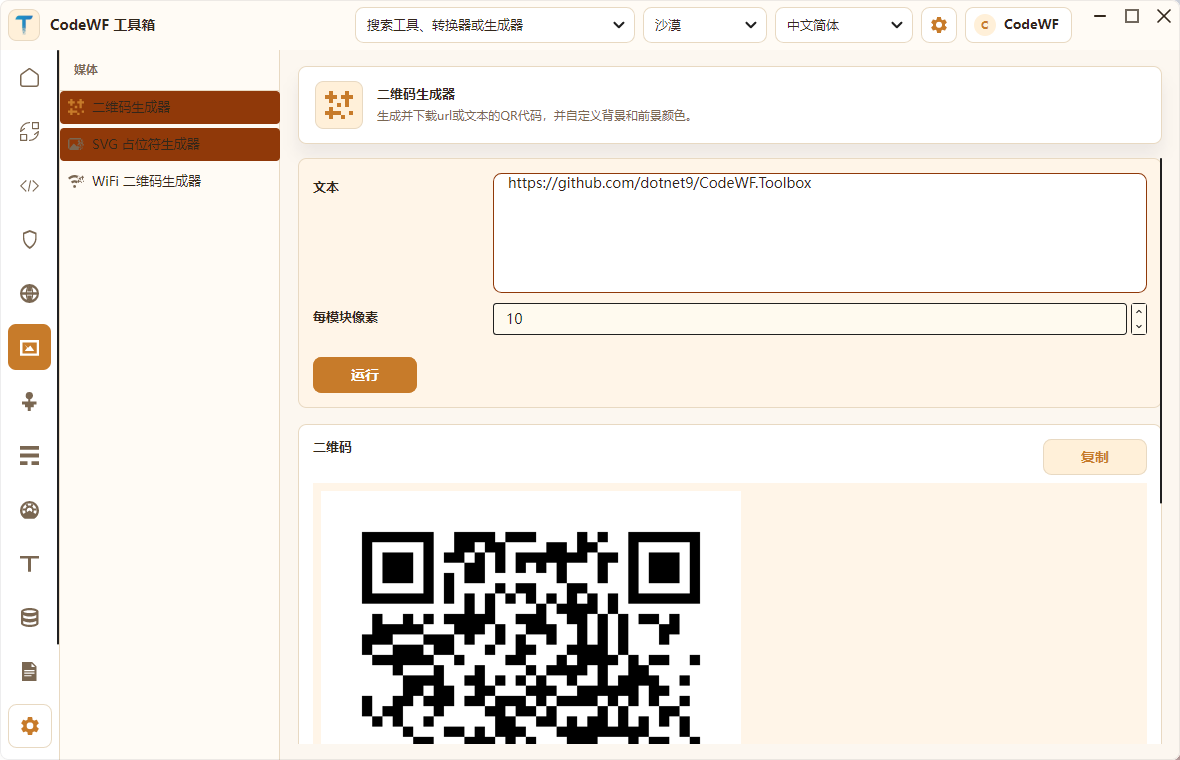1180x760 pixels.
Task: Click the 运行 run button
Action: [x=365, y=375]
